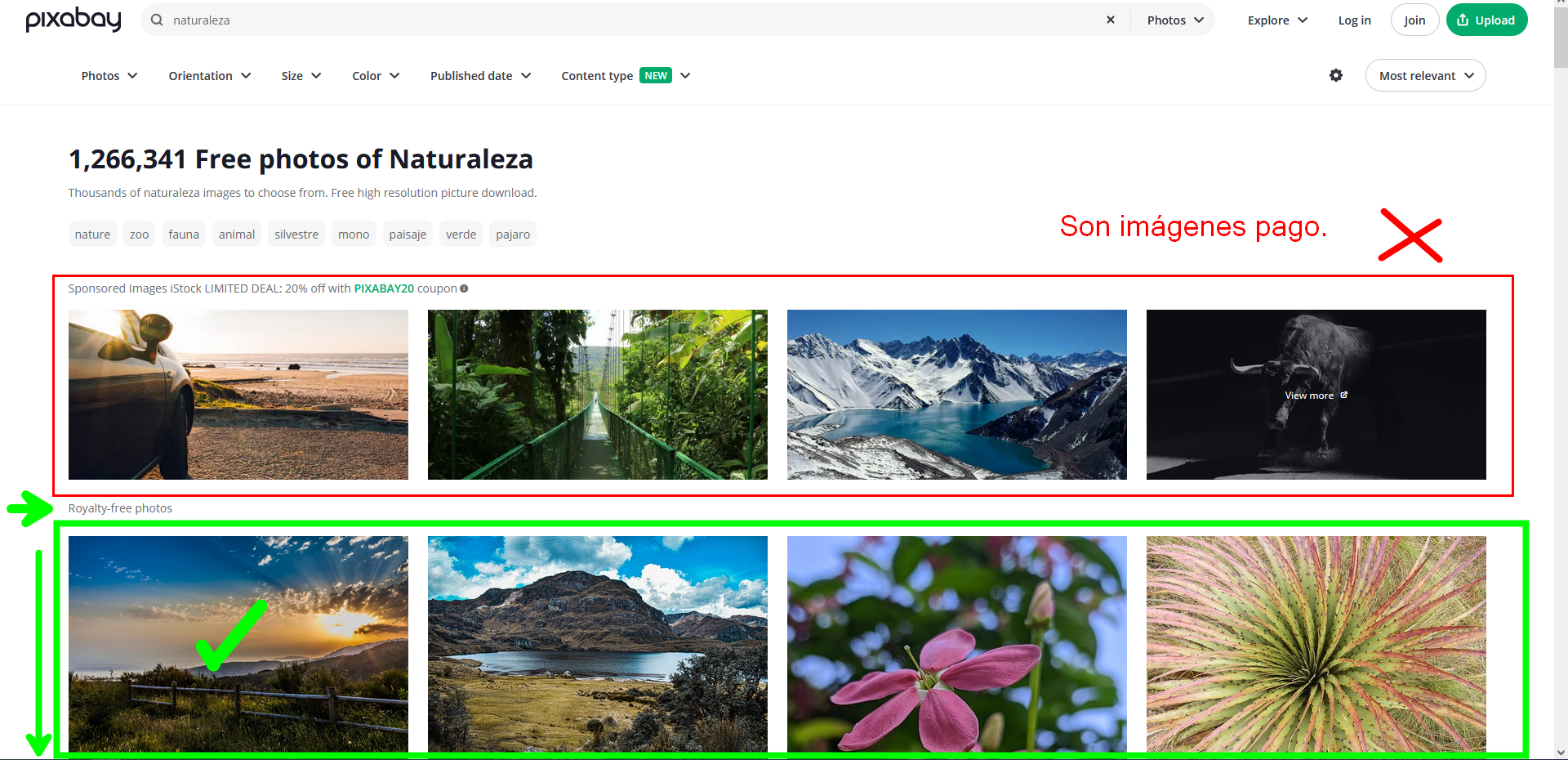Screen dimensions: 1568x760
Task: Click the external-link icon beside 'View more'
Action: (x=1343, y=395)
